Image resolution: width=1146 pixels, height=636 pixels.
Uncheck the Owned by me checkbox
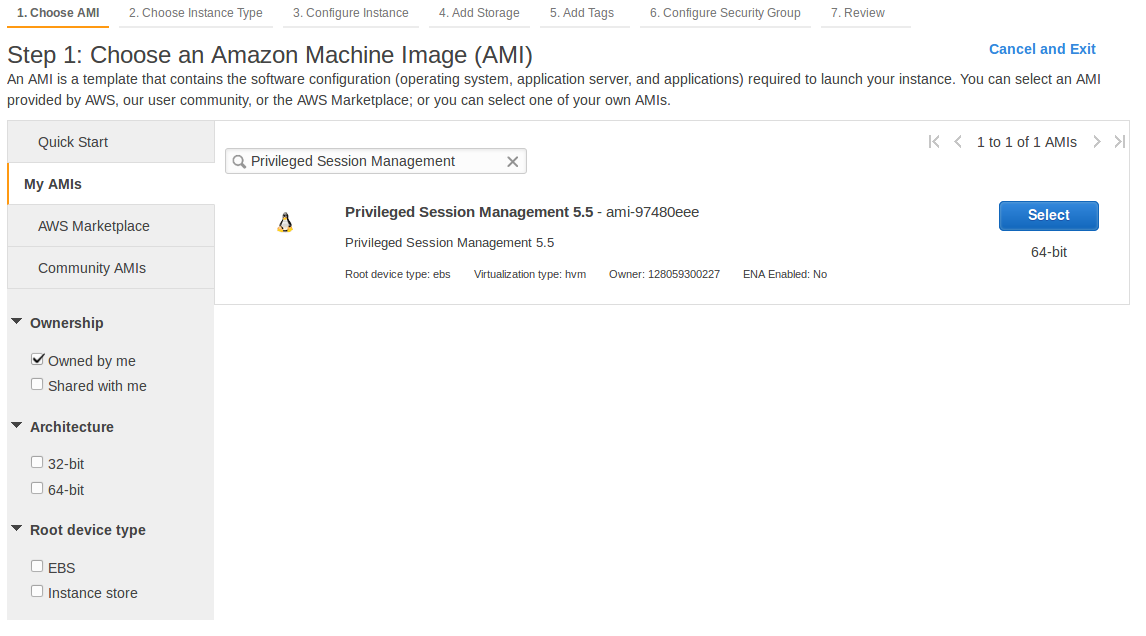[38, 360]
